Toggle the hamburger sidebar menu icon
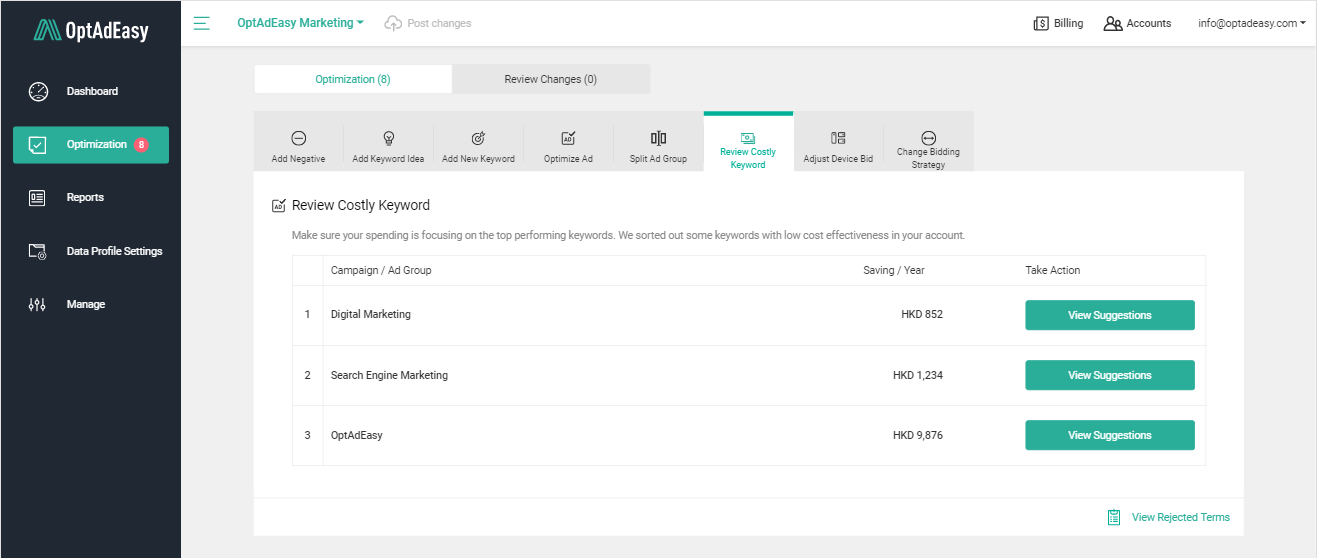The height and width of the screenshot is (558, 1317). 202,23
